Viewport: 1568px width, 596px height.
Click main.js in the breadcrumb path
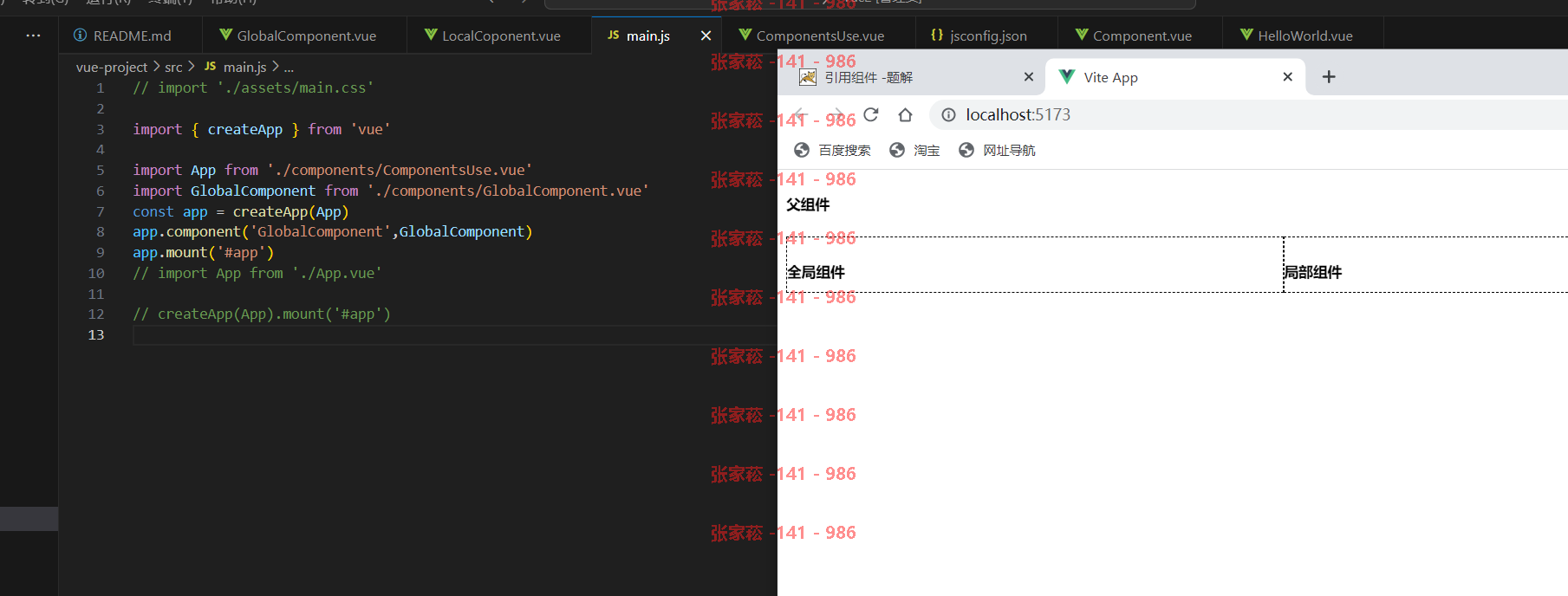244,67
